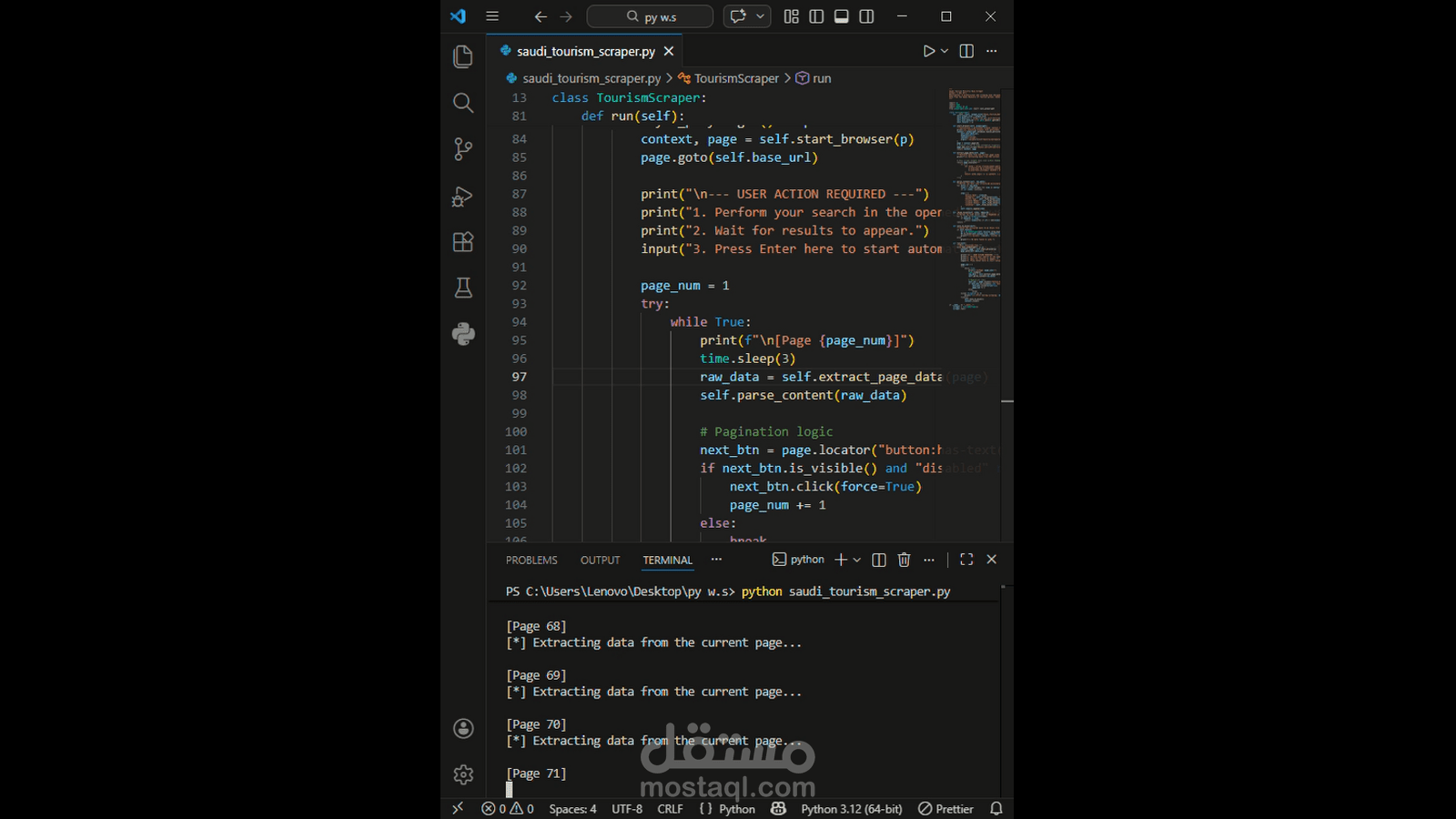Toggle the bottom panel visibility

(x=841, y=15)
